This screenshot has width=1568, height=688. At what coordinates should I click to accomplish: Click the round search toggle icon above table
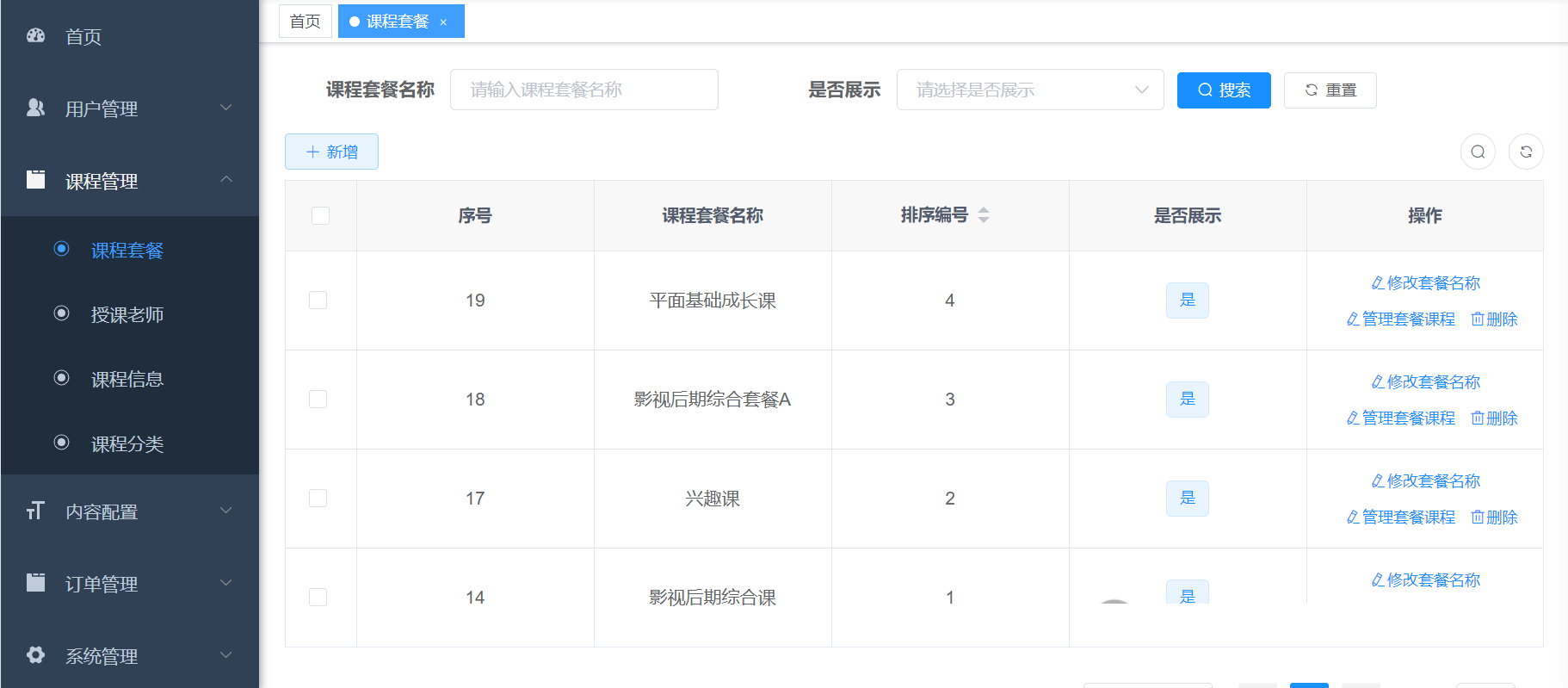pos(1478,152)
